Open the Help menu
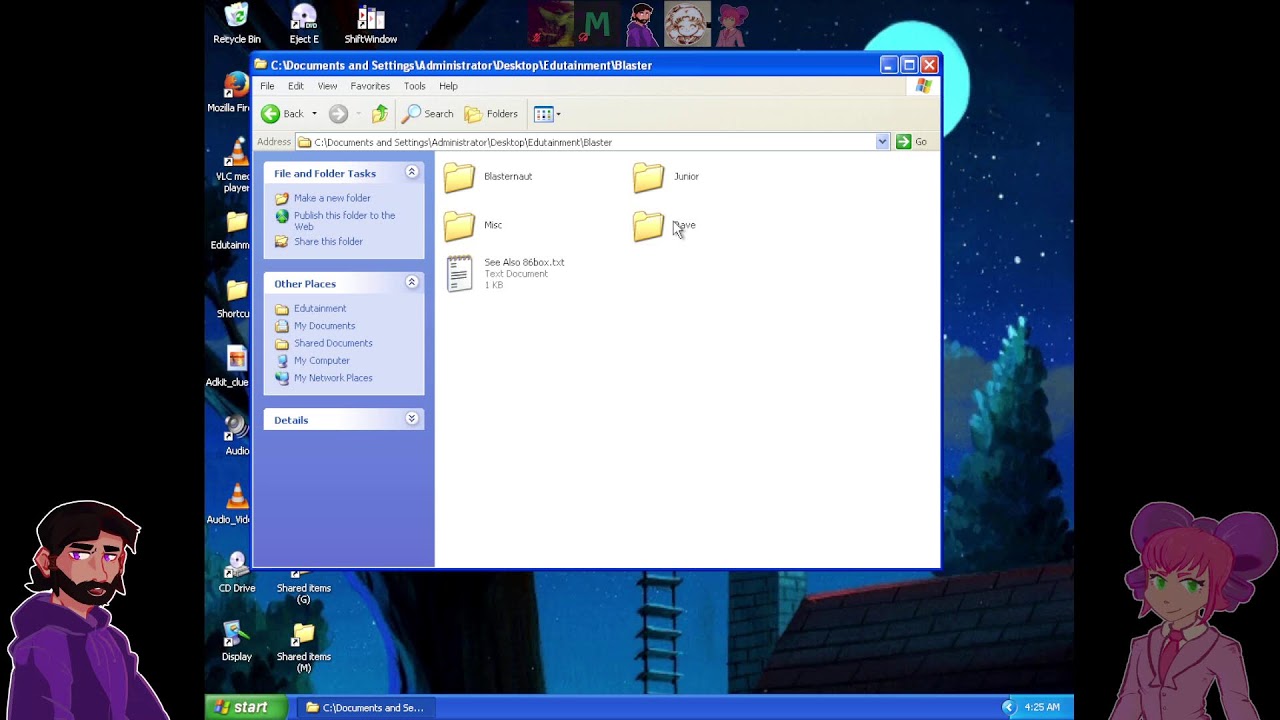This screenshot has height=720, width=1280. coord(448,86)
